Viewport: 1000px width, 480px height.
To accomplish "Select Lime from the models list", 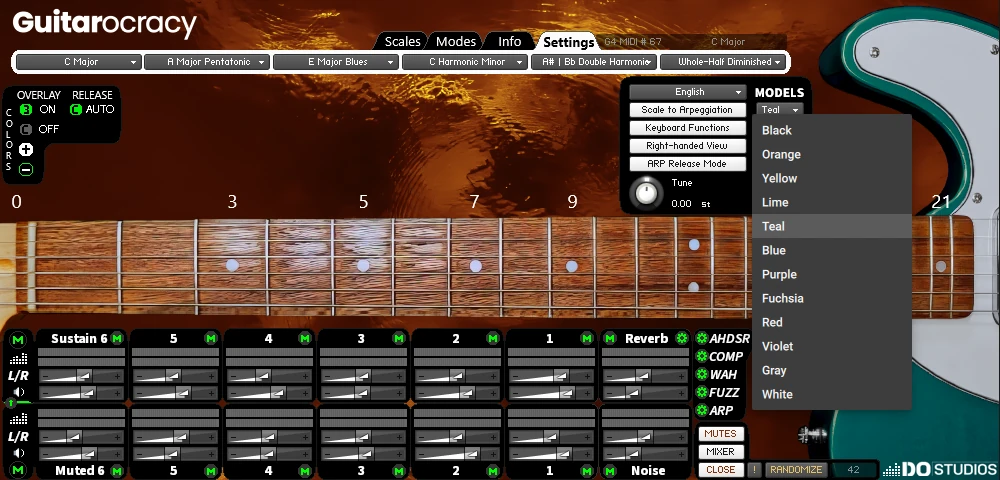I will click(832, 202).
